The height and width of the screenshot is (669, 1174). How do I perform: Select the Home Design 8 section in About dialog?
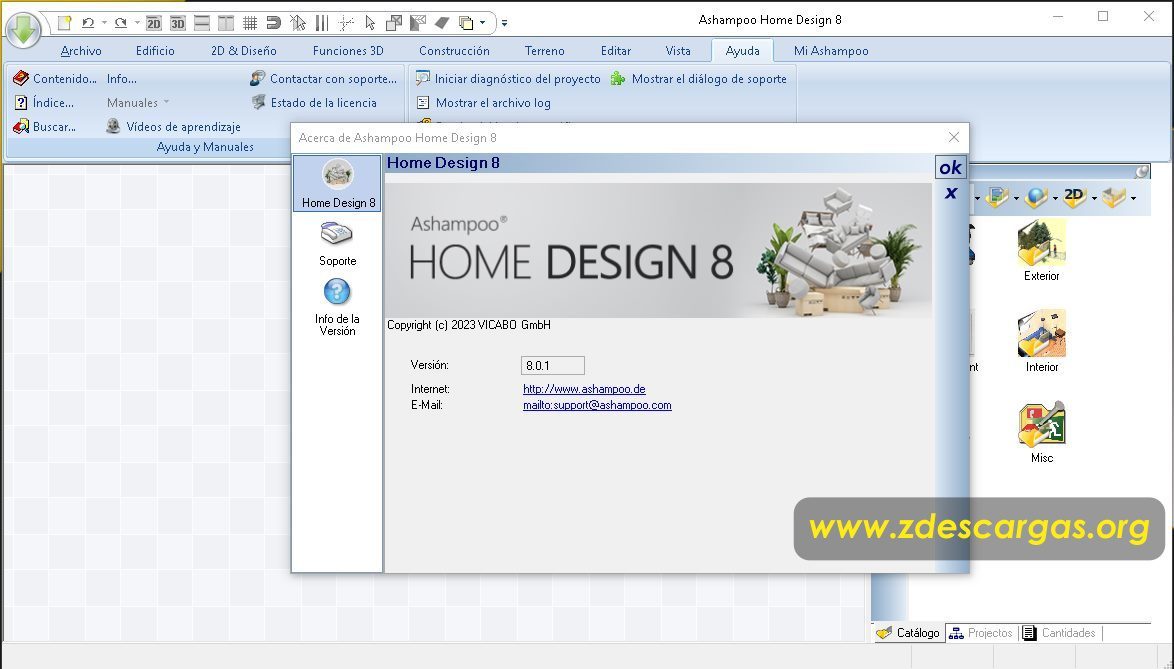point(338,184)
